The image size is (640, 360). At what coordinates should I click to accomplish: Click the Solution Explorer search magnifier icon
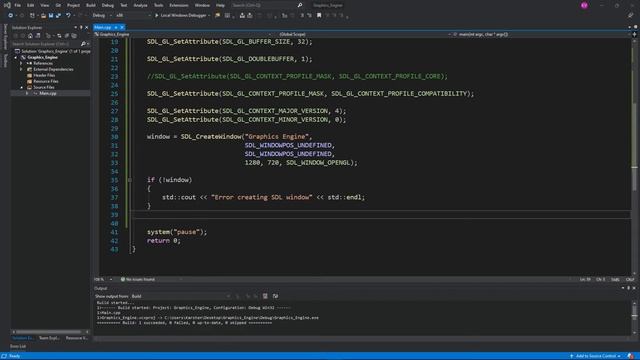point(83,44)
